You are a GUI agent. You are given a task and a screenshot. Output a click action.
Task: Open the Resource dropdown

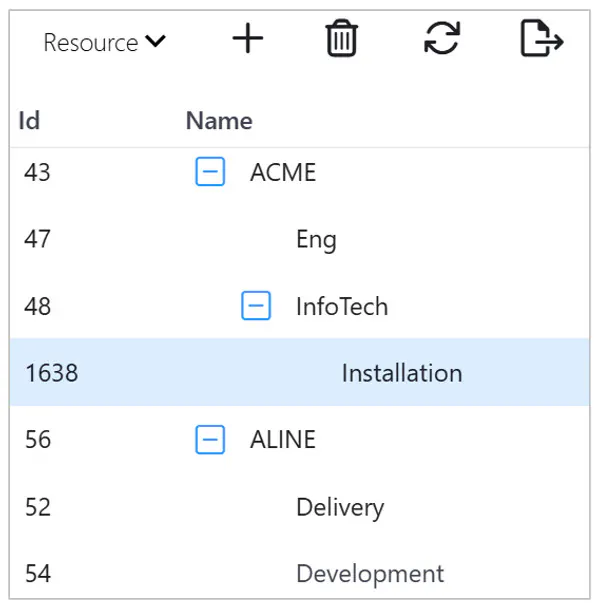tap(105, 42)
